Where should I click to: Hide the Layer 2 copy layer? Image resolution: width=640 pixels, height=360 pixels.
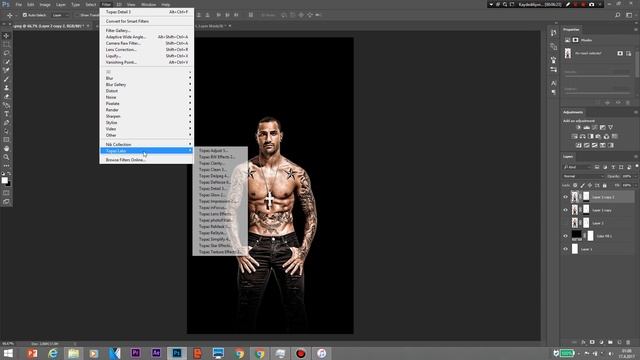coord(566,210)
